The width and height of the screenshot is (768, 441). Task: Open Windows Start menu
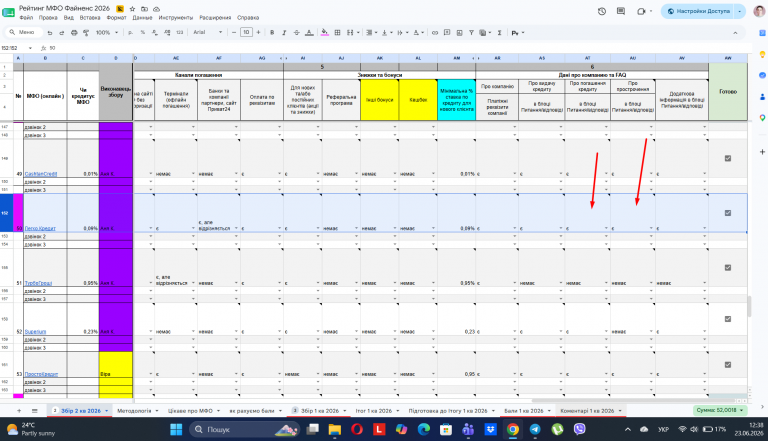click(175, 430)
